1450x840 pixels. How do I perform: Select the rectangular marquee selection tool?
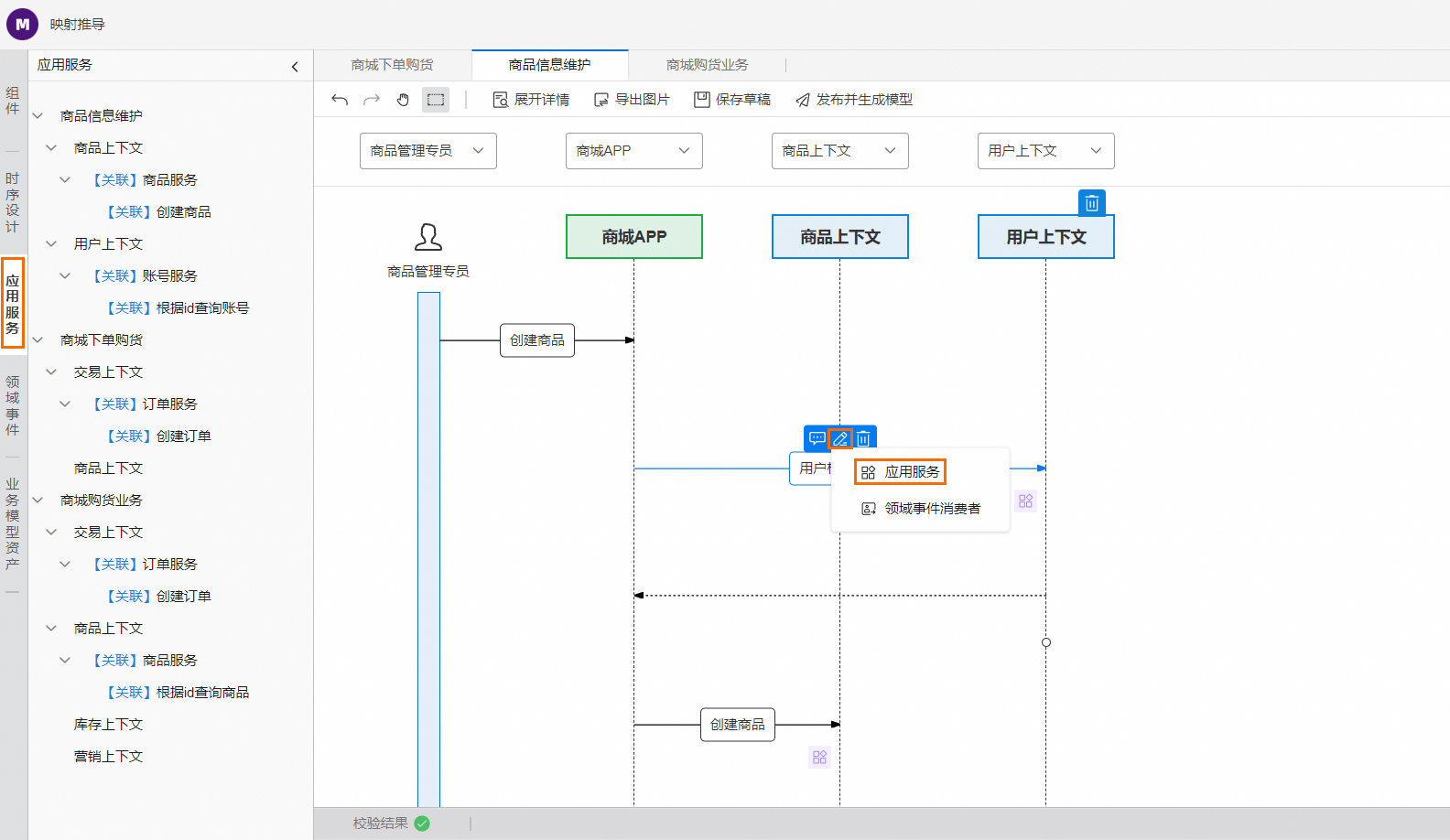tap(436, 100)
